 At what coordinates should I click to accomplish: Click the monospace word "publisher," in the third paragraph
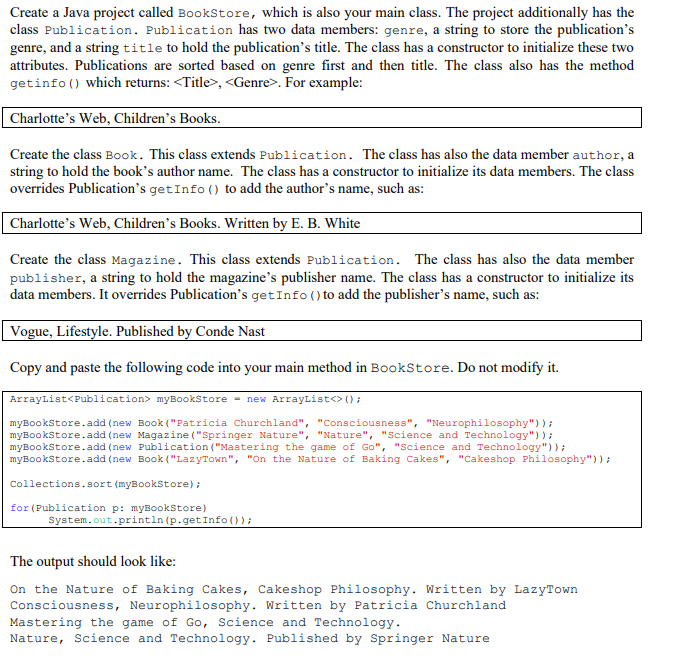pos(47,279)
